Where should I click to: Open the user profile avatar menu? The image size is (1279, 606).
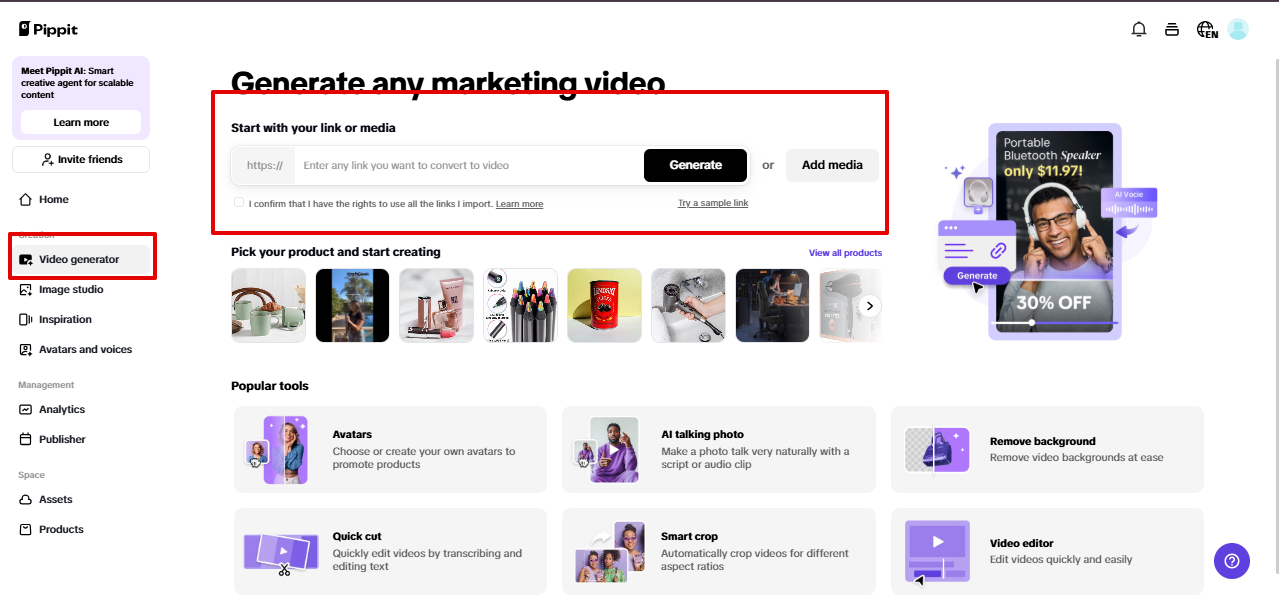(1238, 29)
